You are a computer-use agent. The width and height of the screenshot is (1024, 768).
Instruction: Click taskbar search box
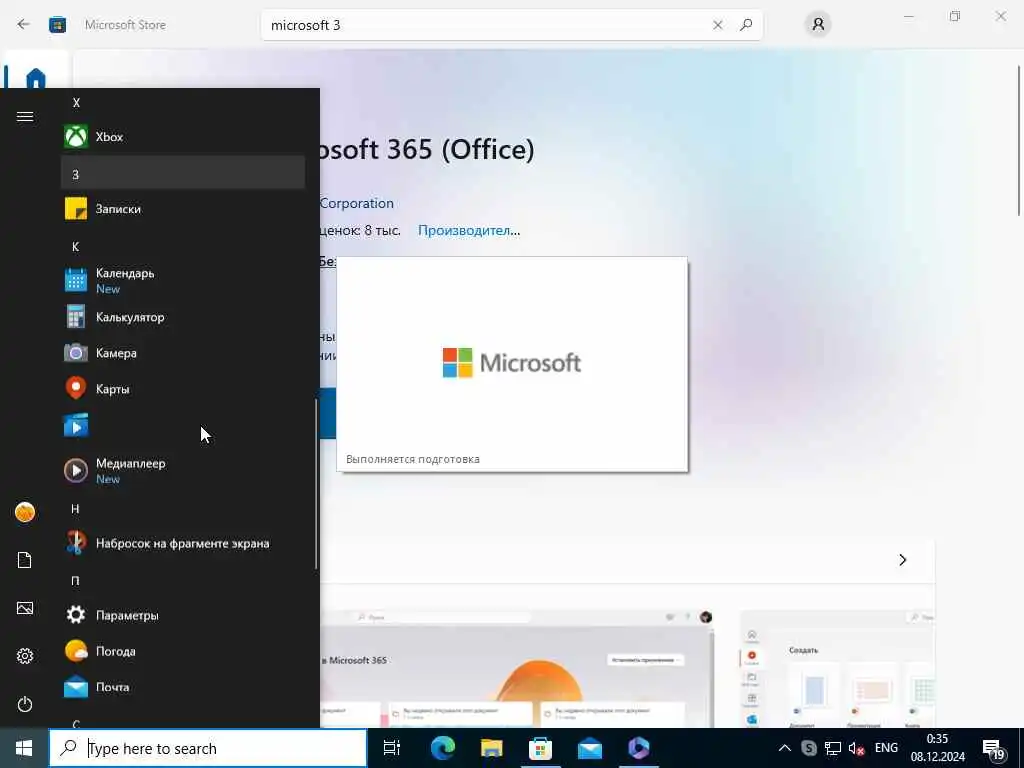tap(208, 748)
